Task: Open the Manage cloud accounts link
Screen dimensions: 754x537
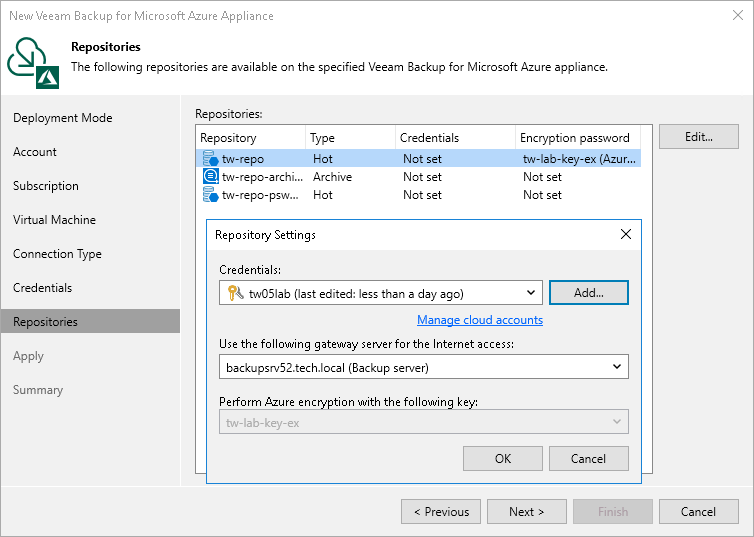Action: (x=480, y=320)
